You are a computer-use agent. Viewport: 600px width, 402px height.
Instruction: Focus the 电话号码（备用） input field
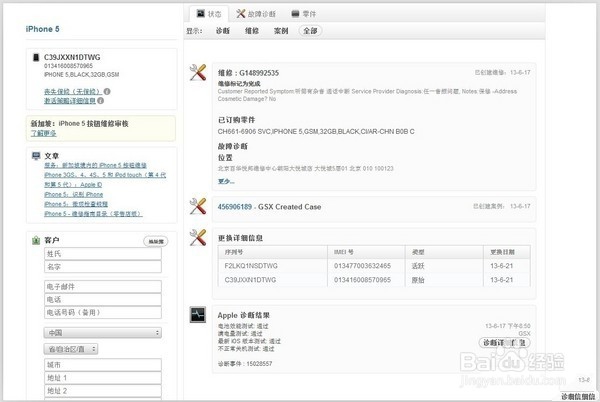(x=103, y=312)
